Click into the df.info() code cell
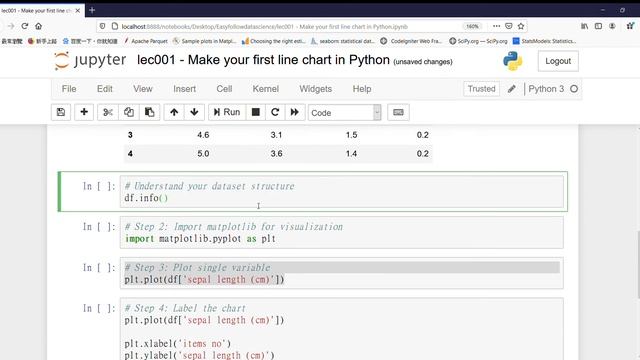This screenshot has height=360, width=640. pos(342,192)
